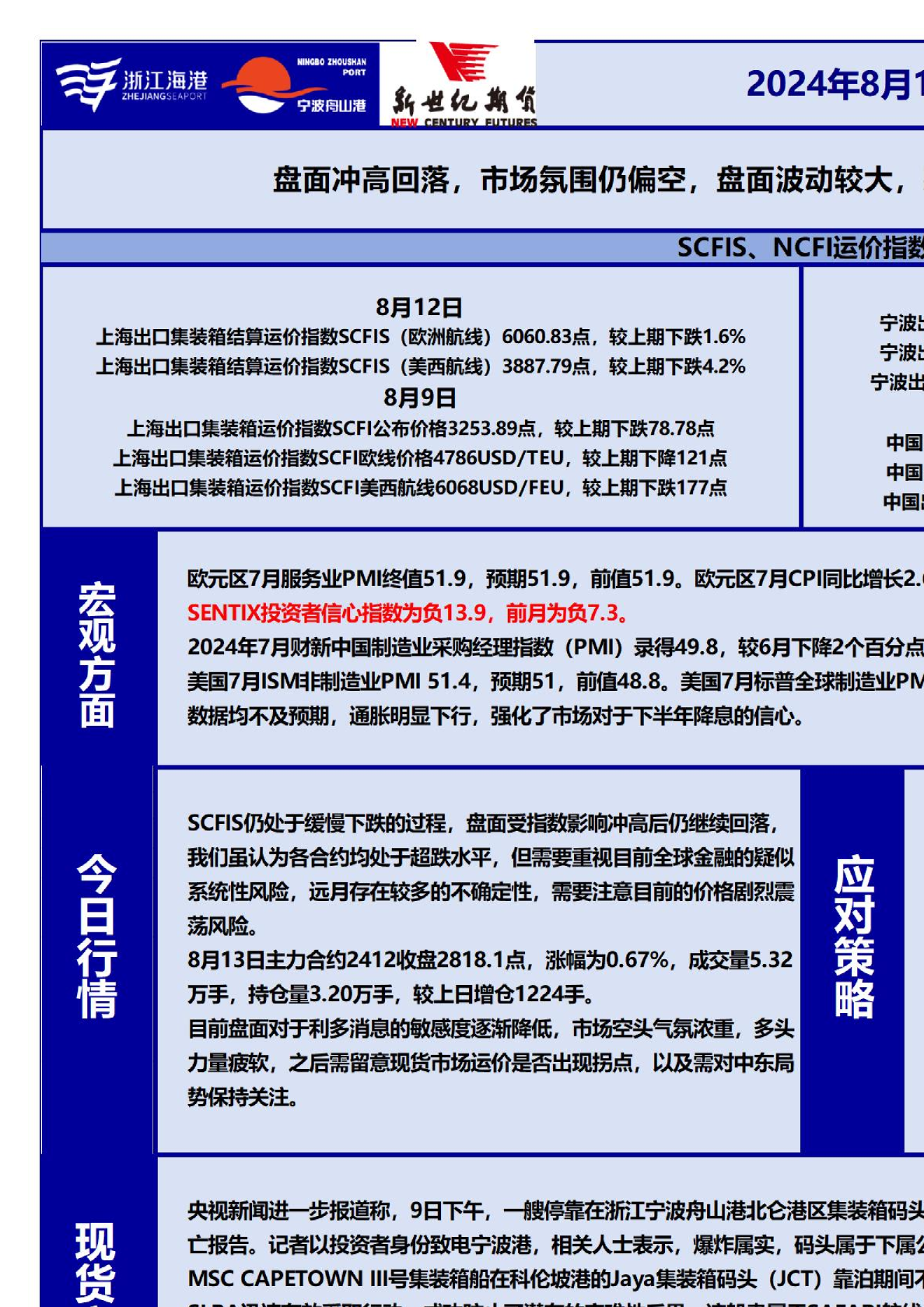924x1307 pixels.
Task: Select the 8月13日主力合约2412收盘 line
Action: pos(490,960)
